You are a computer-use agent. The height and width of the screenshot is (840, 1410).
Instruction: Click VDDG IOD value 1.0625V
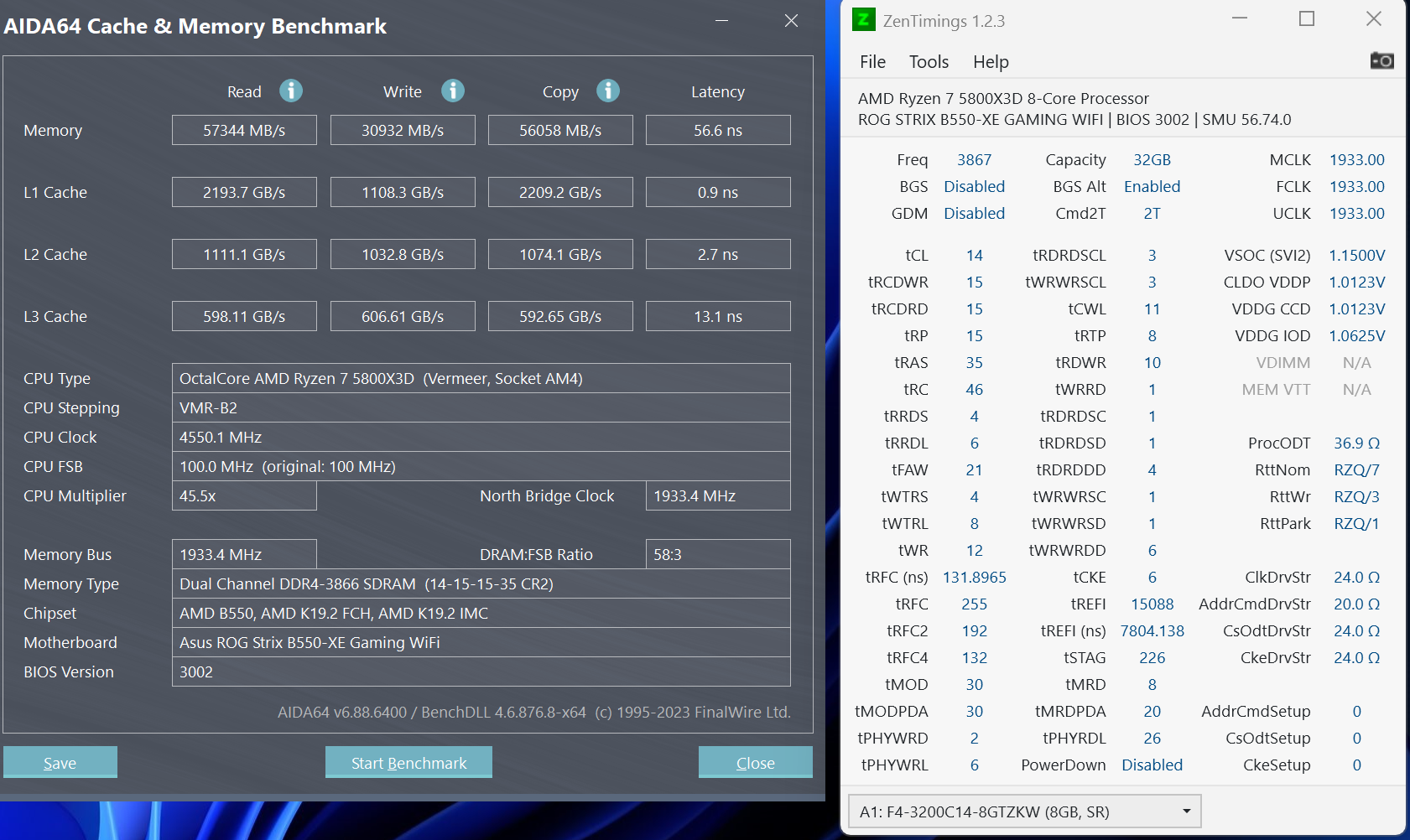1356,335
